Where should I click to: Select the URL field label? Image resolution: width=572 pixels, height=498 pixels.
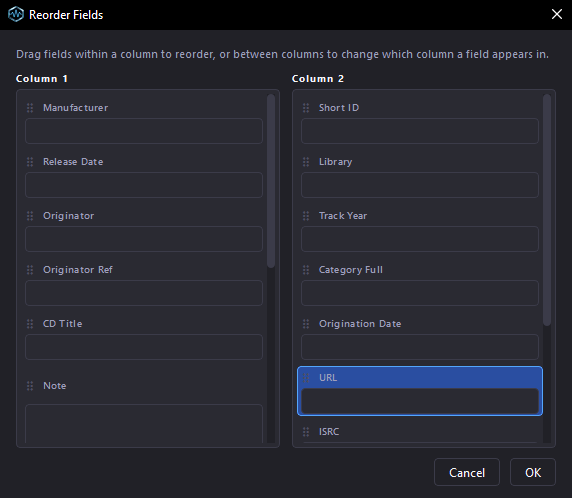328,378
